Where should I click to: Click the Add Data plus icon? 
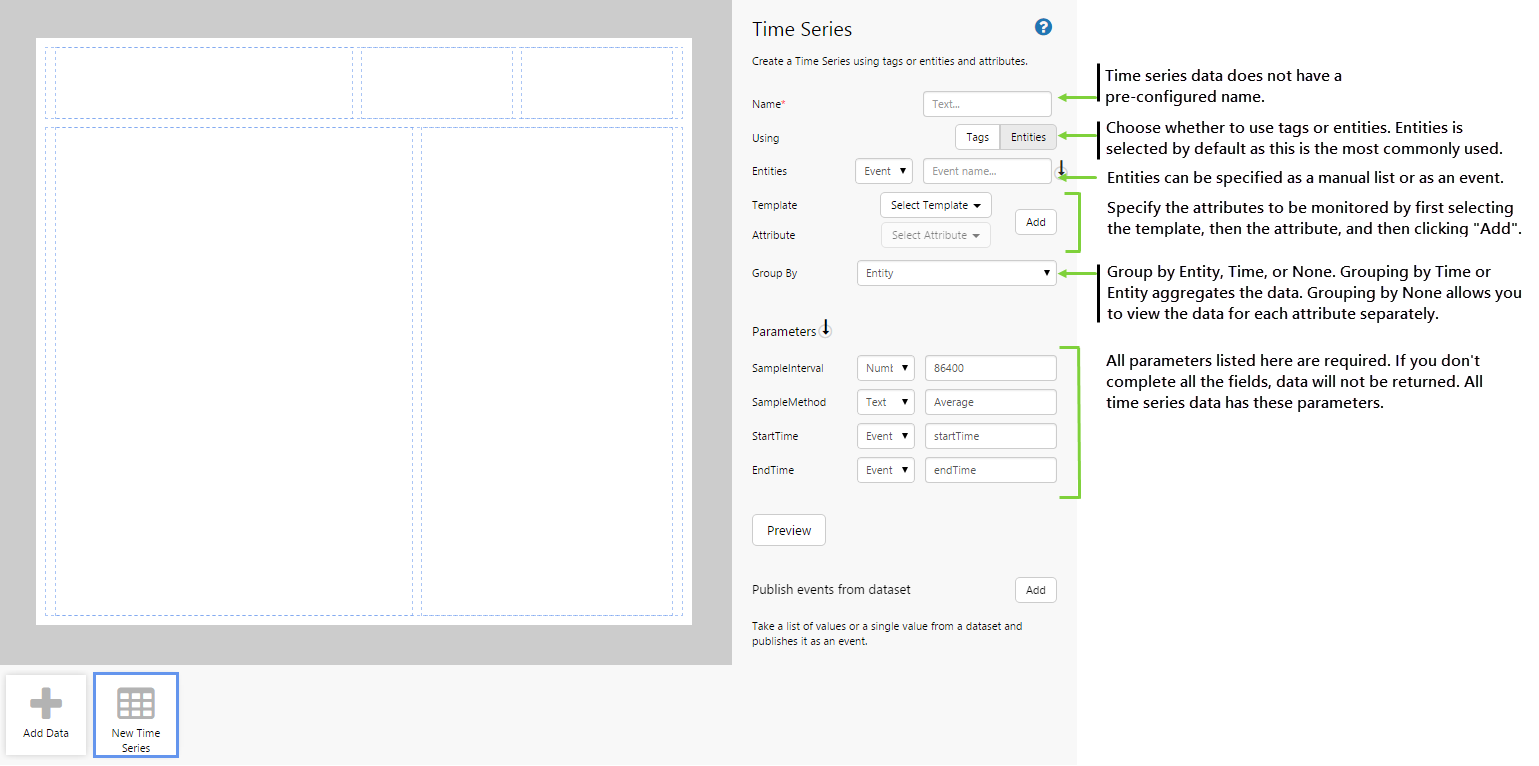46,703
